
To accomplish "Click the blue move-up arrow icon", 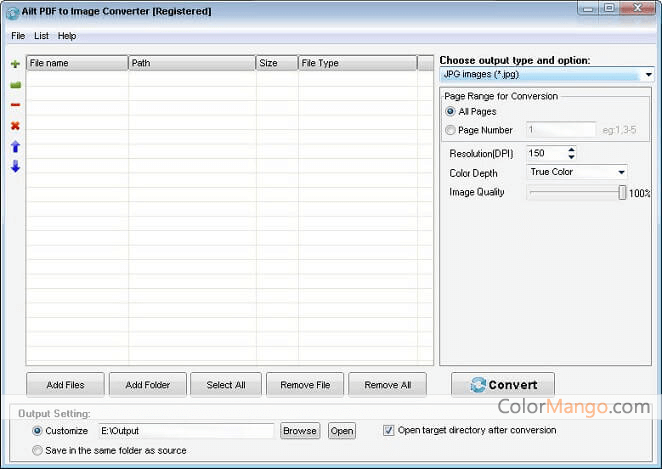I will click(x=15, y=146).
